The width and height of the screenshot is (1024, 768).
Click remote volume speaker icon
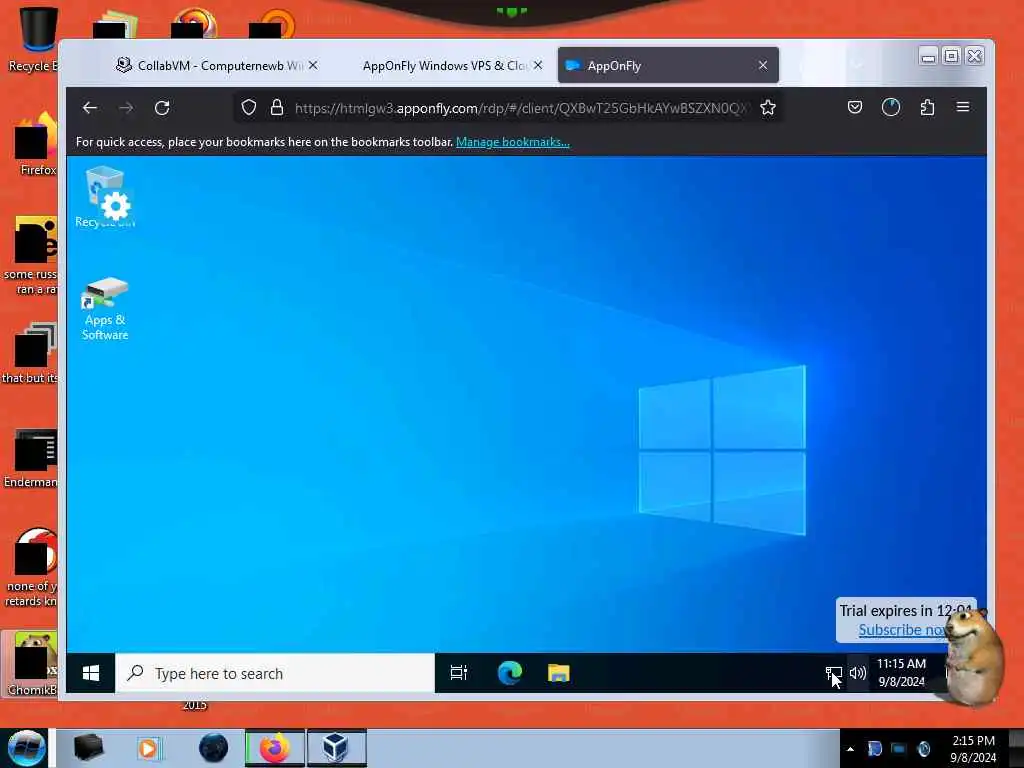coord(857,673)
